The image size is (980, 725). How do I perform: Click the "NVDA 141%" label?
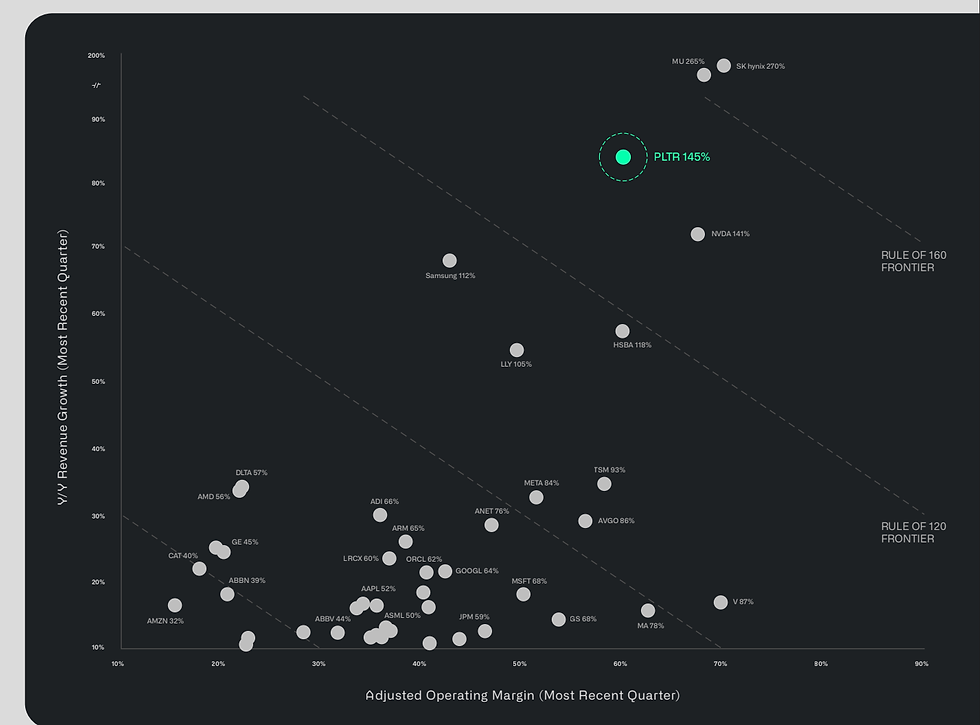(x=731, y=234)
